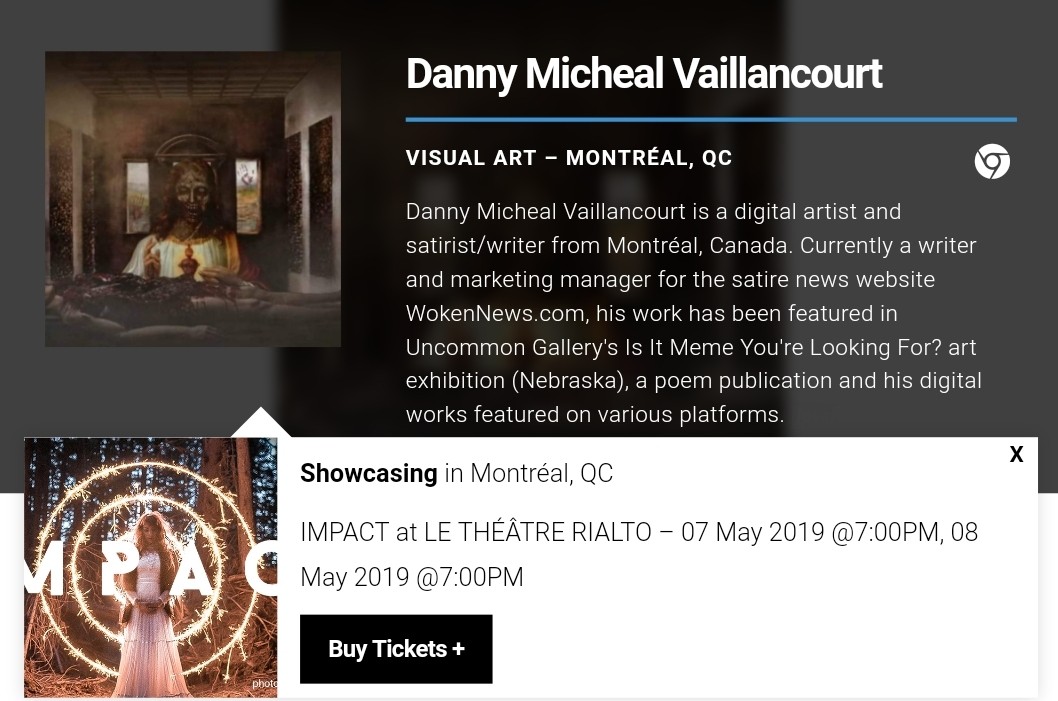Click the VISUAL ART – MONTRÉAL, QC label
Image resolution: width=1058 pixels, height=701 pixels.
click(569, 158)
